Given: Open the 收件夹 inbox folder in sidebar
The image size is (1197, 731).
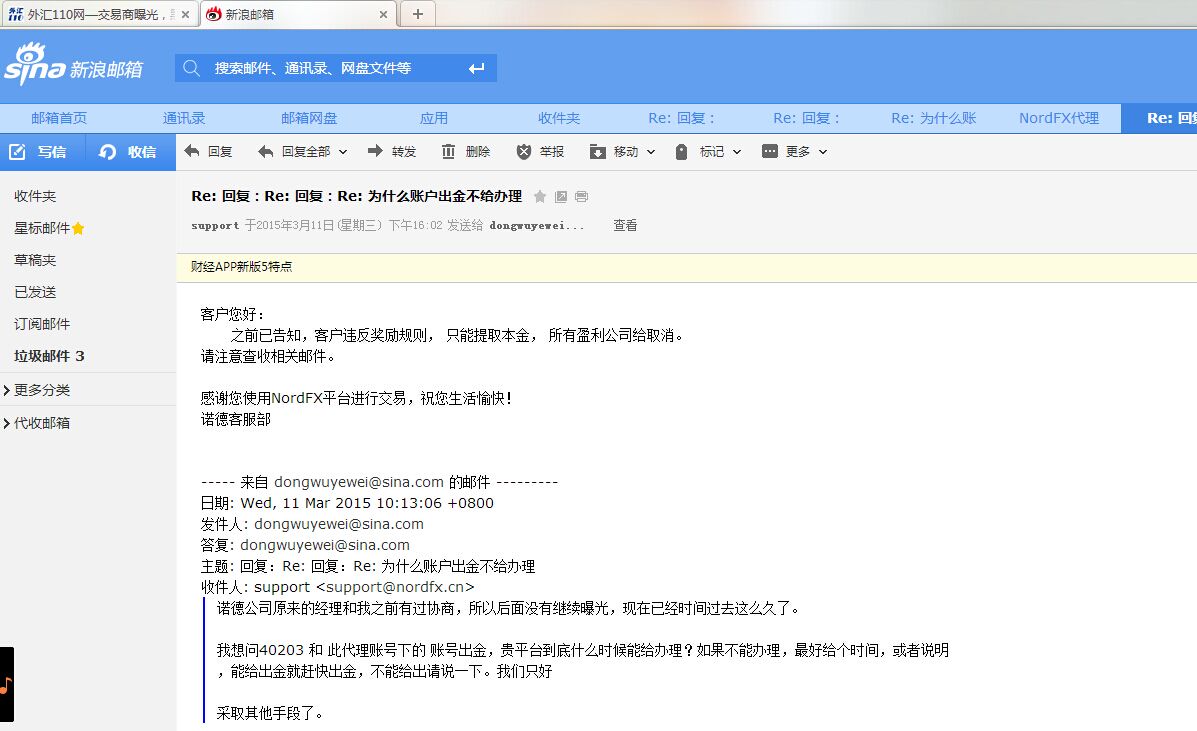Looking at the screenshot, I should [x=35, y=196].
